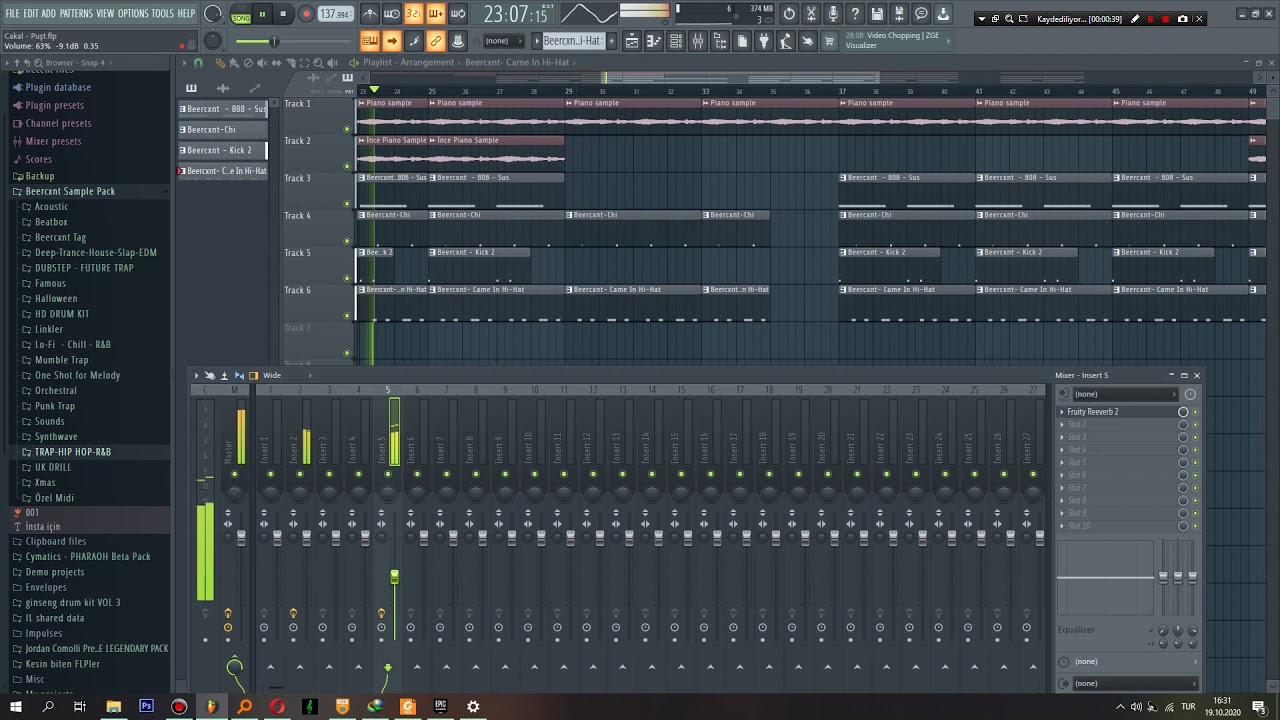1280x720 pixels.
Task: Select the playlist pencil draw tool
Action: click(220, 63)
